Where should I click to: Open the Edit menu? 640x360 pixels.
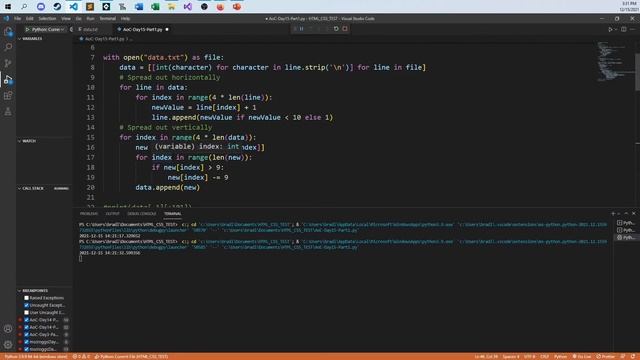(30, 18)
